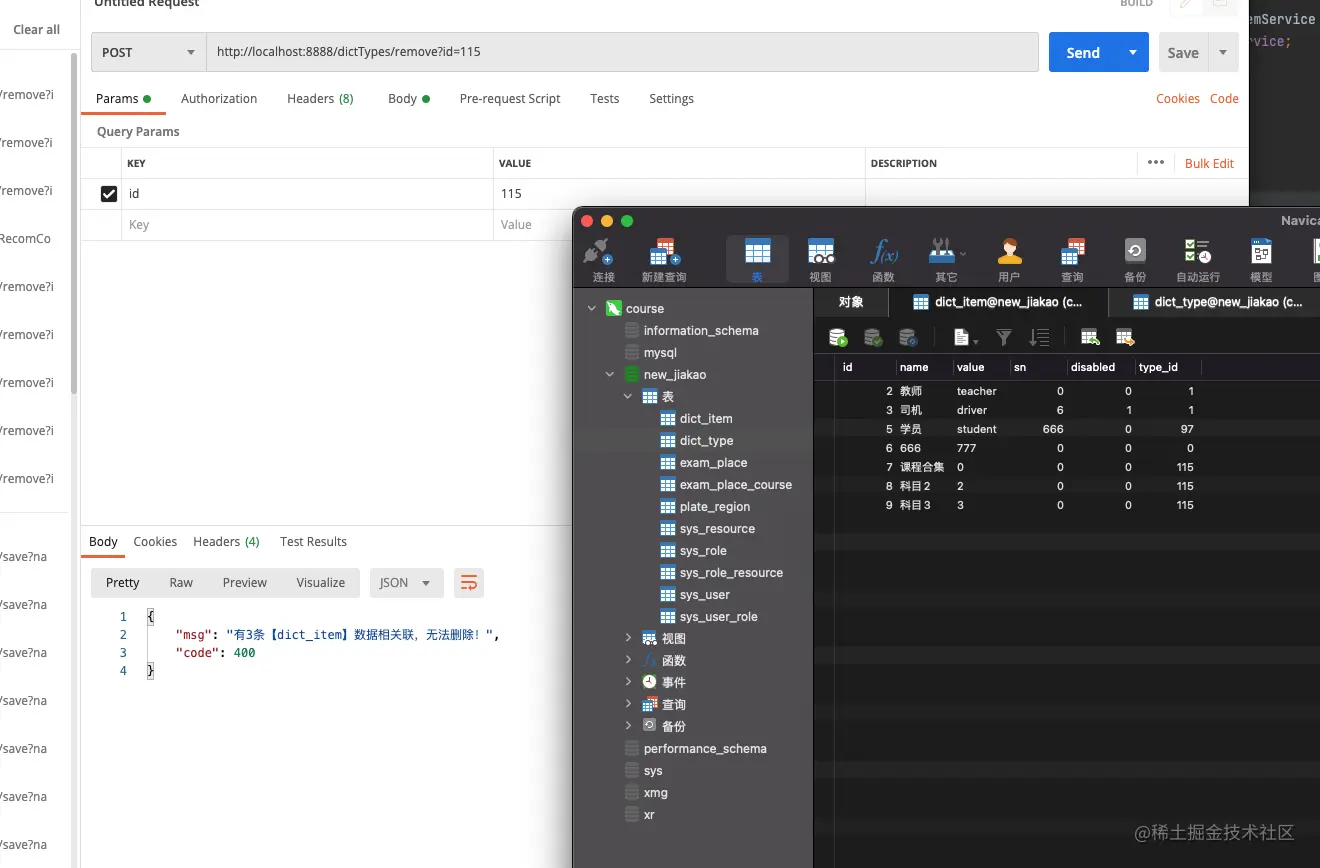
Task: Click Clear all in the history sidebar
Action: point(37,30)
